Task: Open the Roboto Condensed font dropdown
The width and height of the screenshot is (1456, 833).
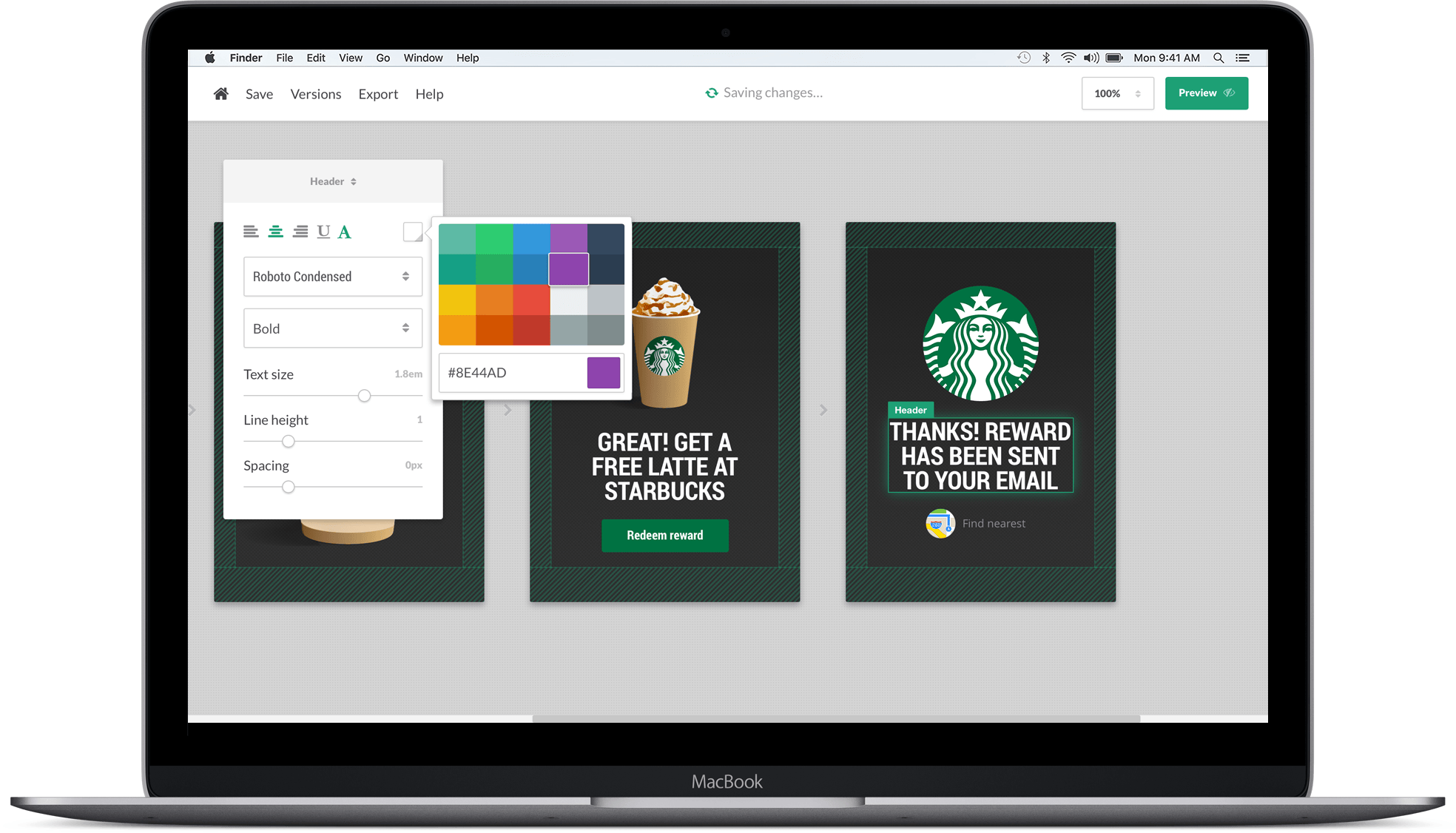Action: click(333, 276)
